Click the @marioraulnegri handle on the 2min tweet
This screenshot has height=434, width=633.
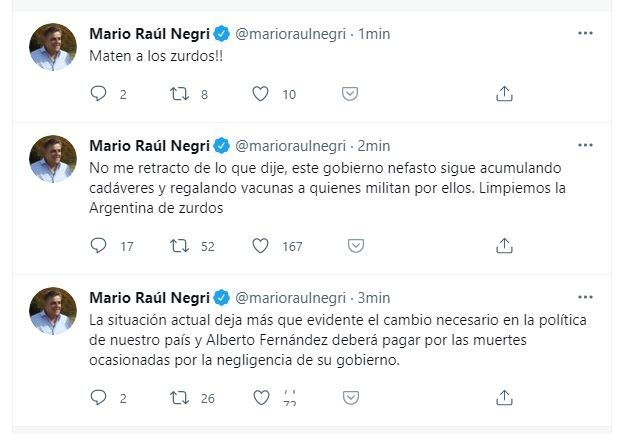click(x=290, y=145)
